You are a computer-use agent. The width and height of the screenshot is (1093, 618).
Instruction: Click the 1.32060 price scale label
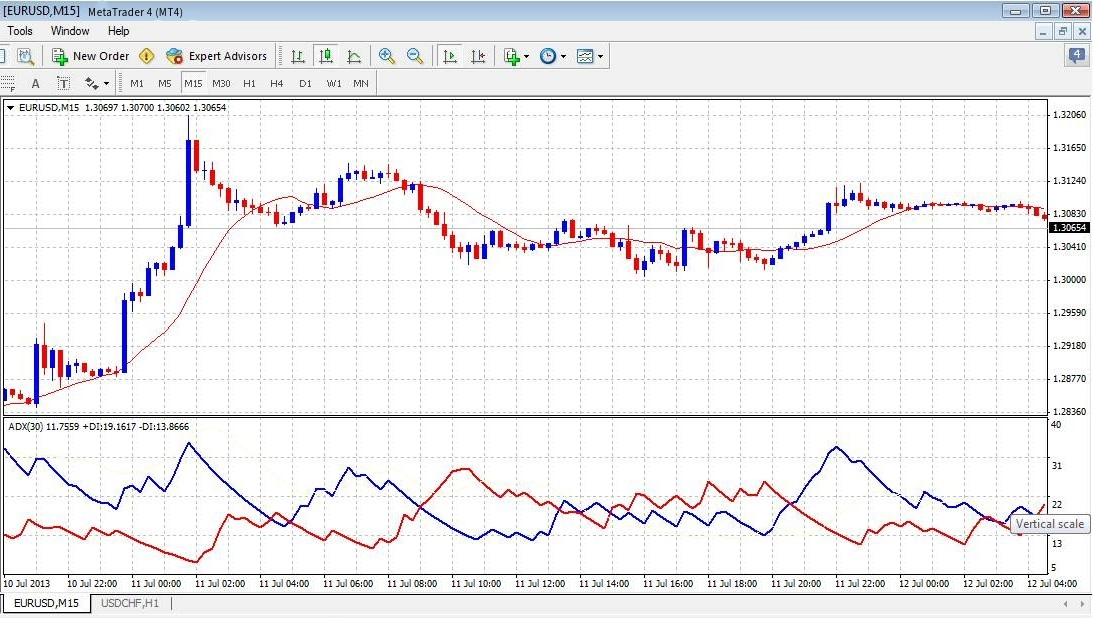tap(1069, 115)
